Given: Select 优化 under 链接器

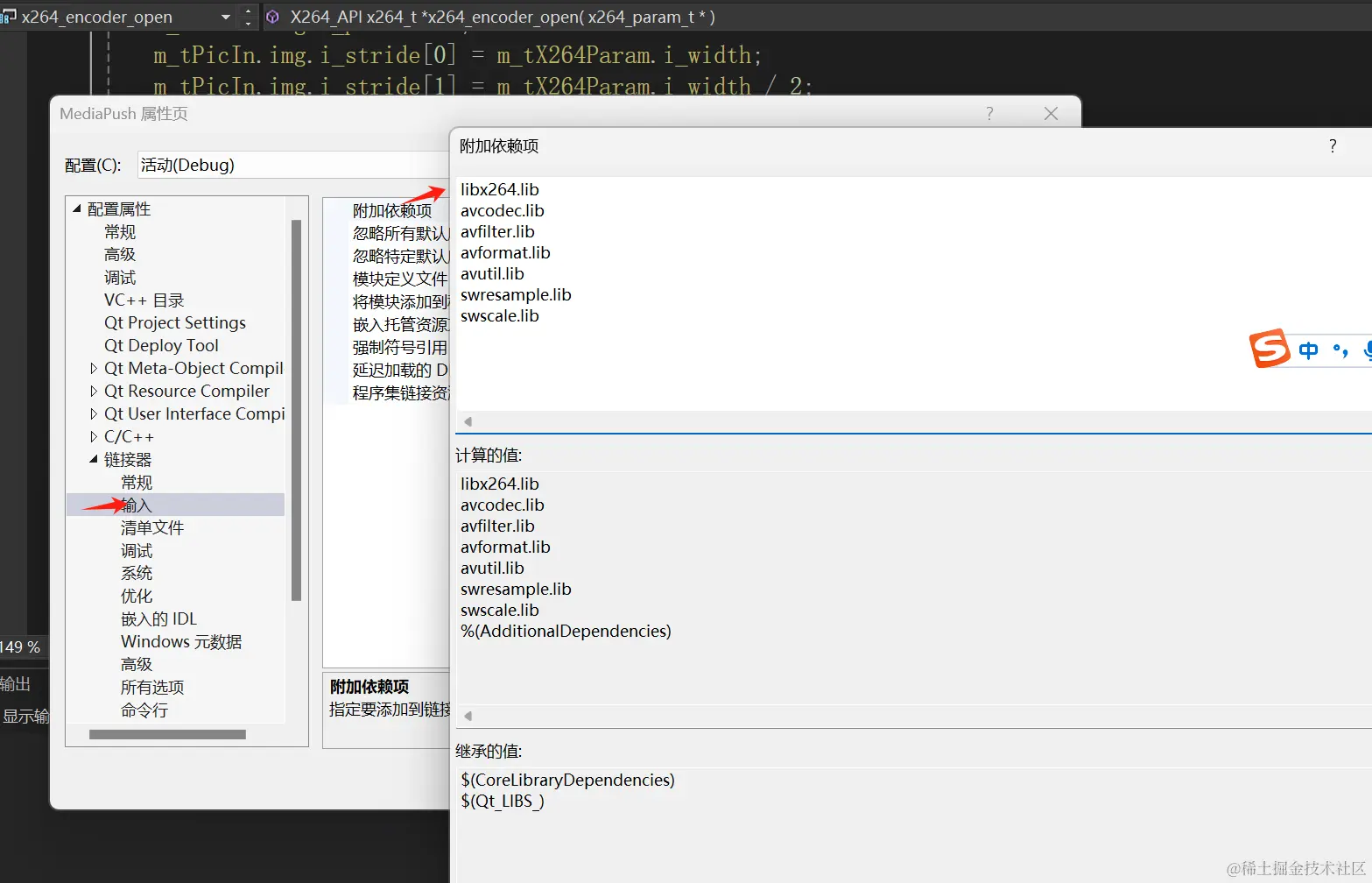Looking at the screenshot, I should coord(137,597).
